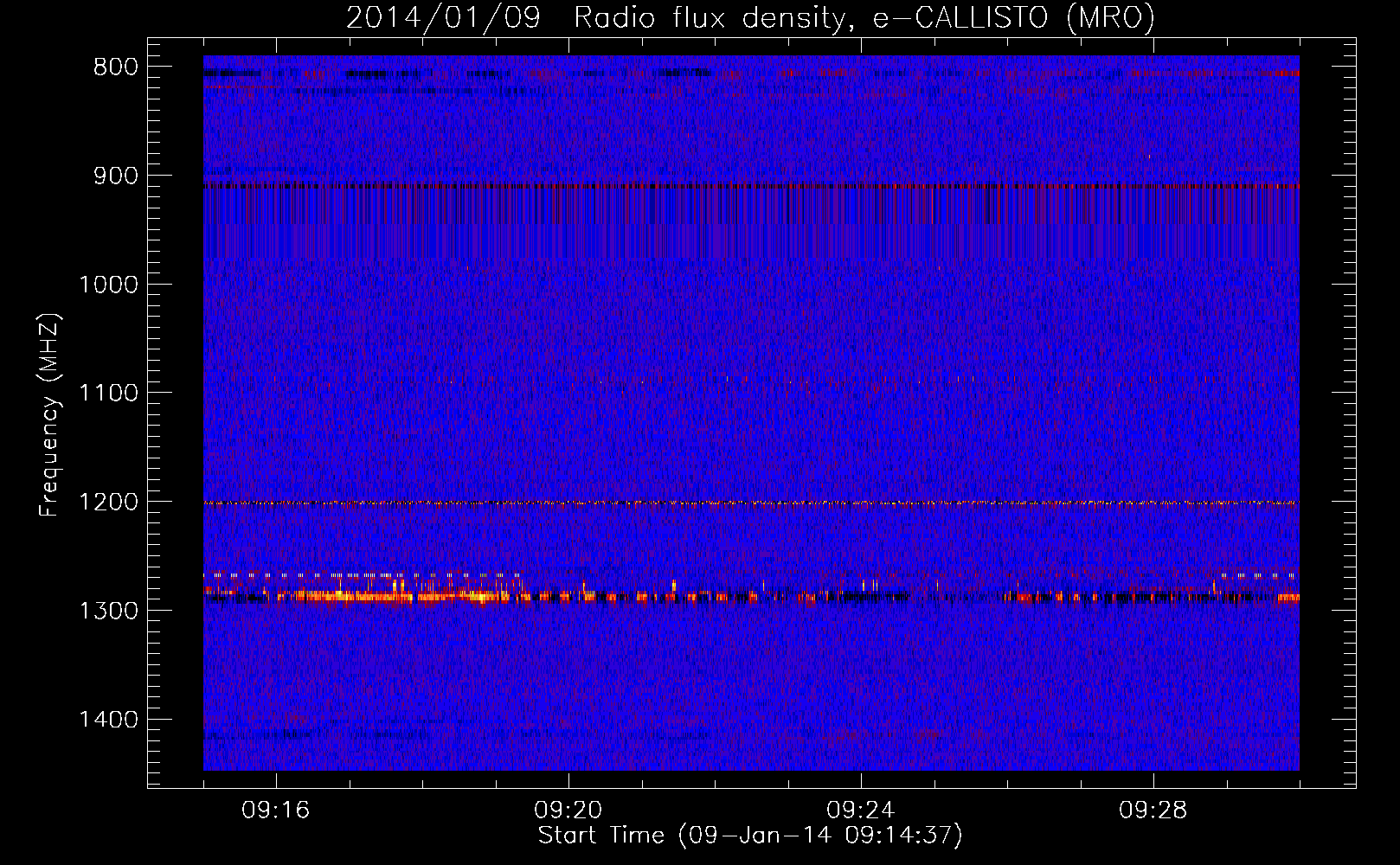The image size is (1400, 865).
Task: Click the dotted white interference line near 1270 MHz
Action: click(x=362, y=574)
